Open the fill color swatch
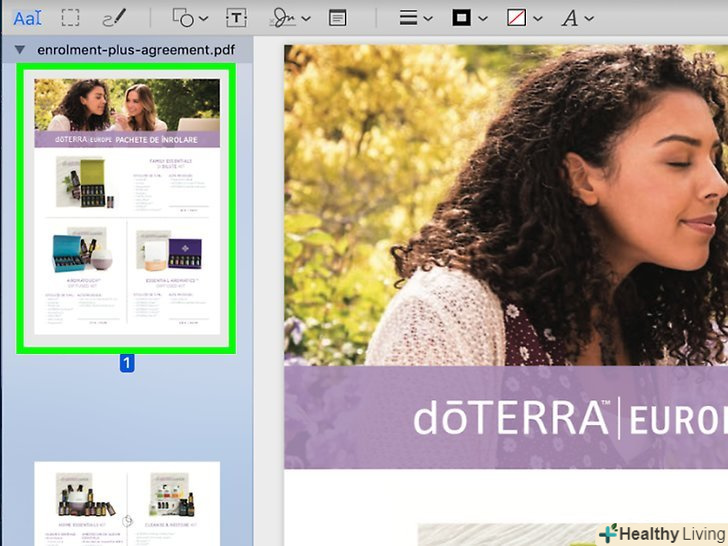Image resolution: width=728 pixels, height=546 pixels. point(517,18)
